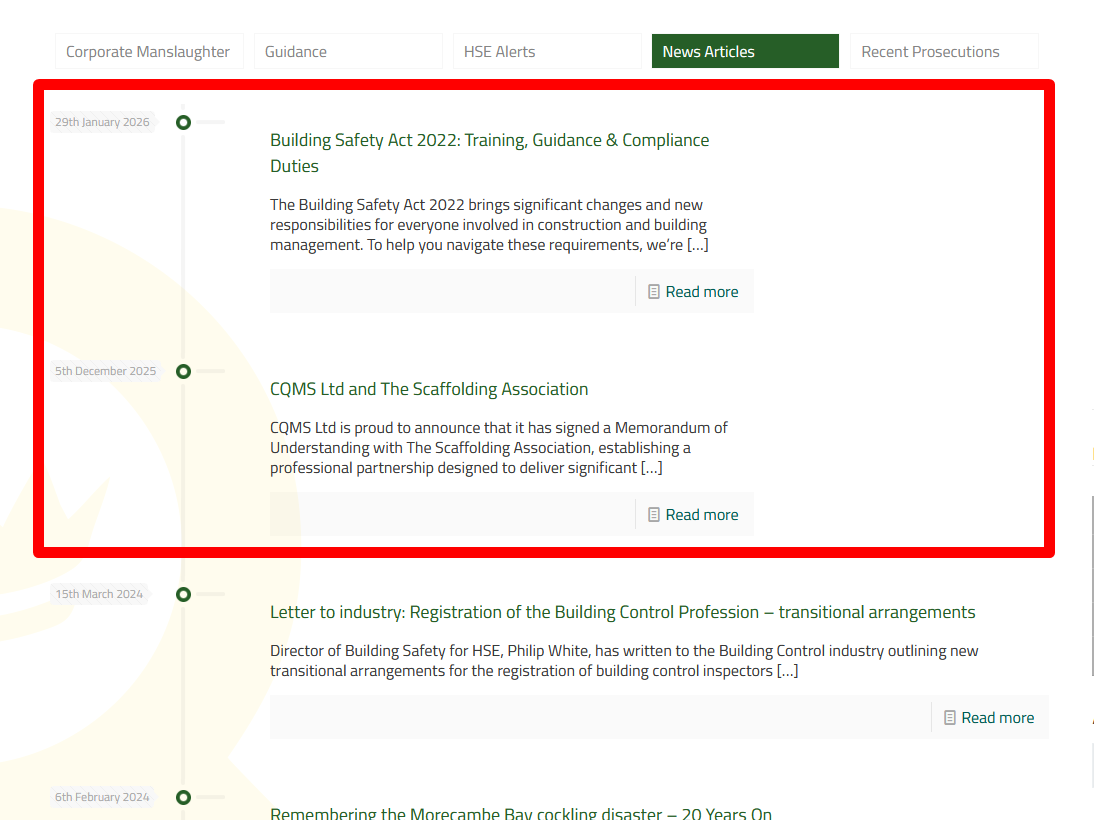Select the timeline circle beside 6th February 2024
This screenshot has width=1094, height=820.
pyautogui.click(x=183, y=797)
